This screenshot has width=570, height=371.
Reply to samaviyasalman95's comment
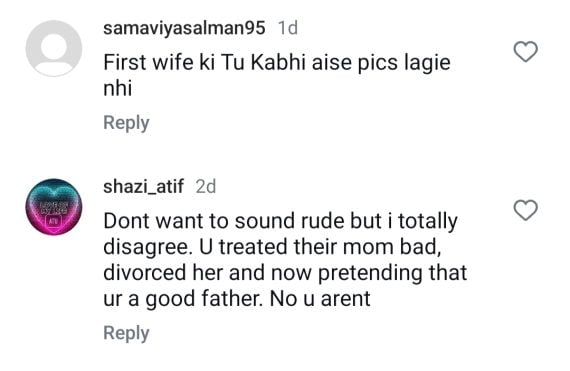click(126, 123)
